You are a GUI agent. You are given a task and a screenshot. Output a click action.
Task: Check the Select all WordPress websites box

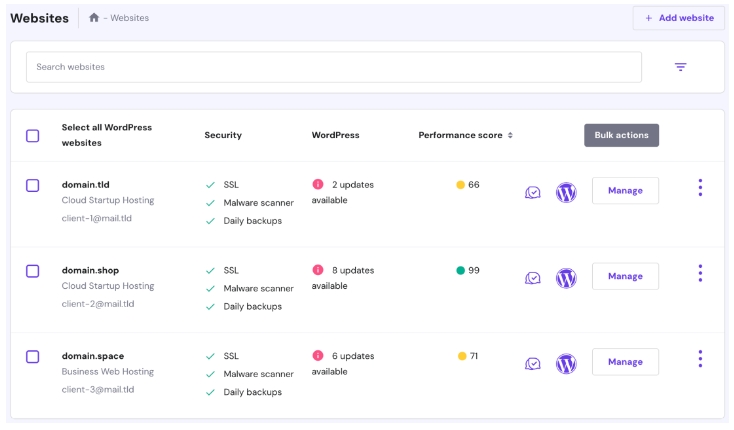click(x=33, y=136)
